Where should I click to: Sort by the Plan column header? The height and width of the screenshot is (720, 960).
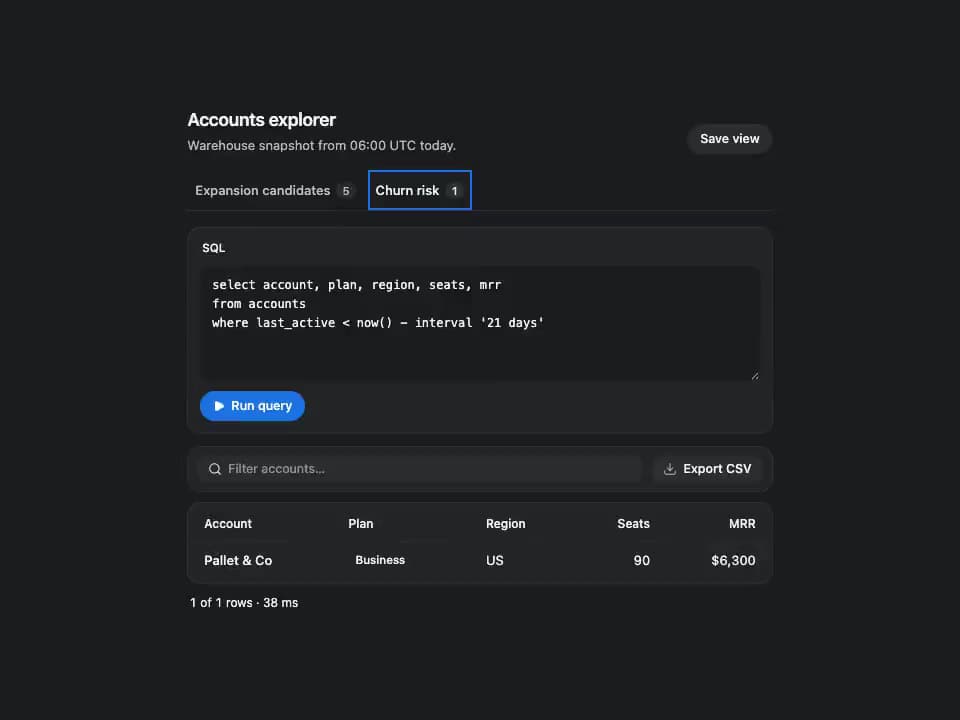[x=361, y=524]
